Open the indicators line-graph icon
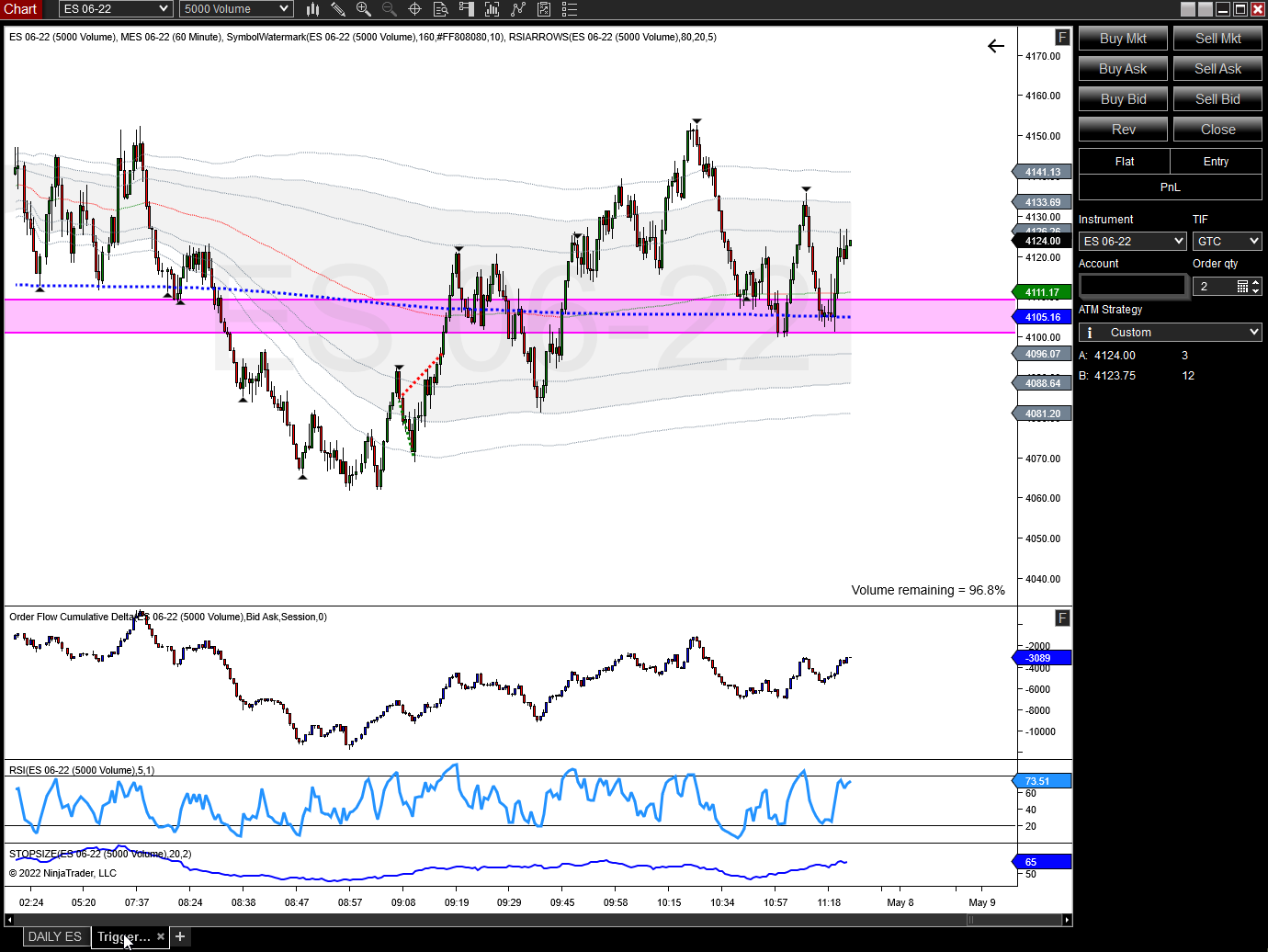This screenshot has width=1268, height=952. tap(518, 9)
